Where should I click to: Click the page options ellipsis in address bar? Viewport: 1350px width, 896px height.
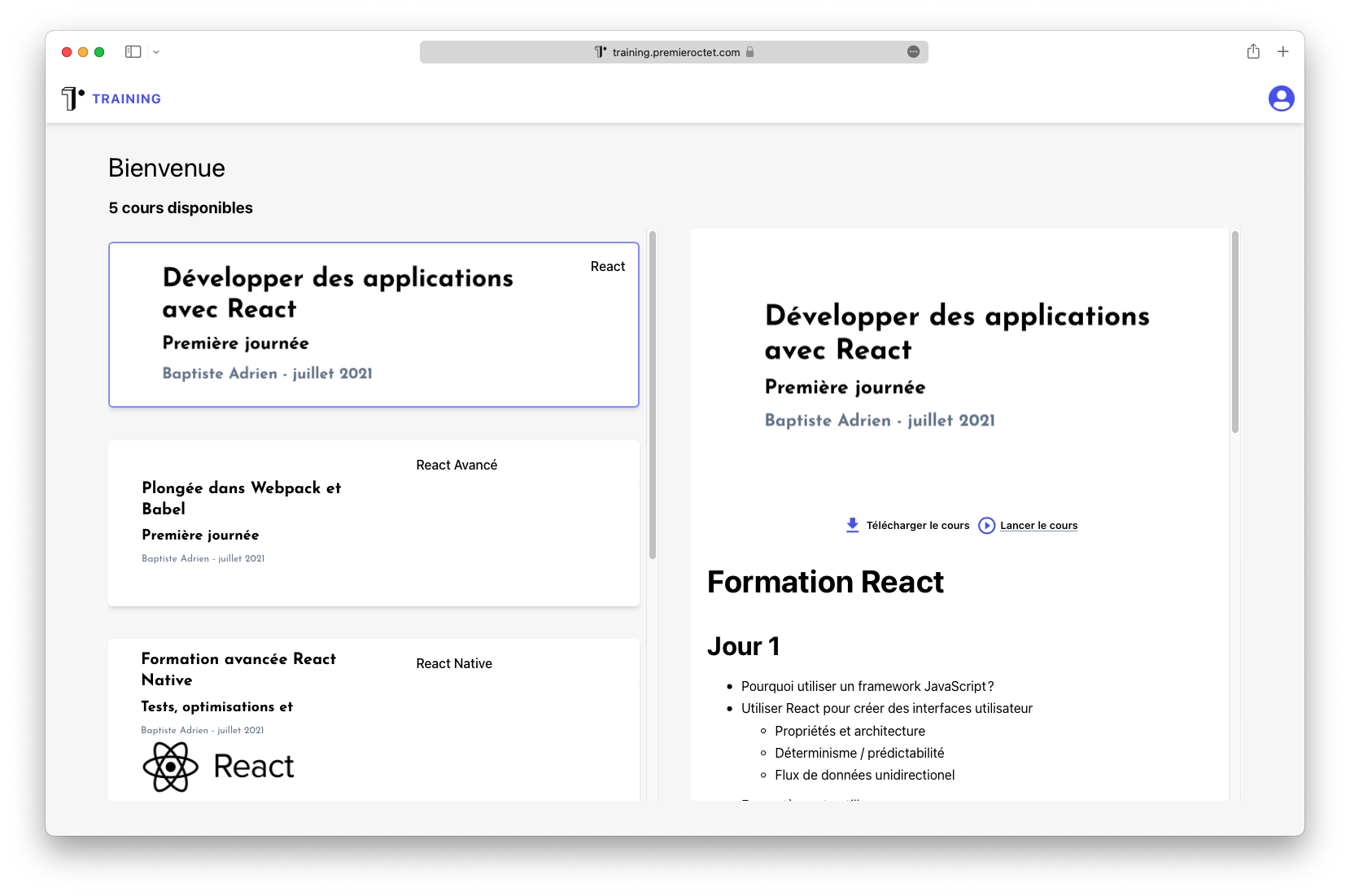pos(914,52)
